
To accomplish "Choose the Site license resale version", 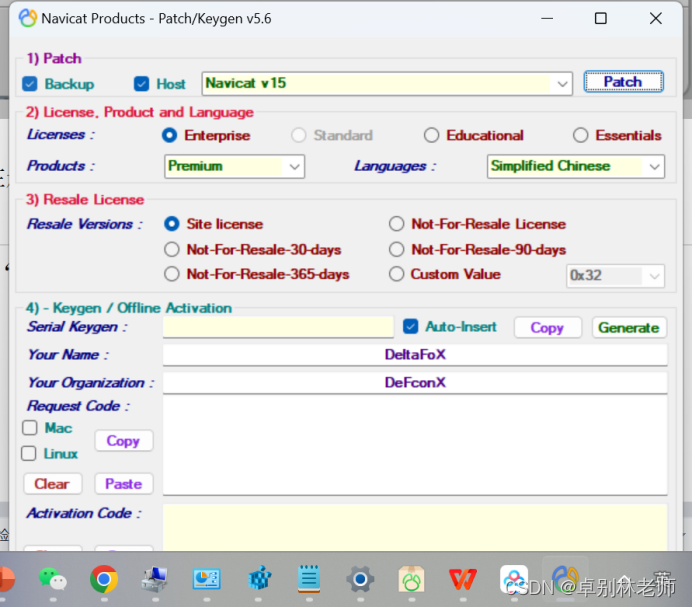I will click(172, 224).
